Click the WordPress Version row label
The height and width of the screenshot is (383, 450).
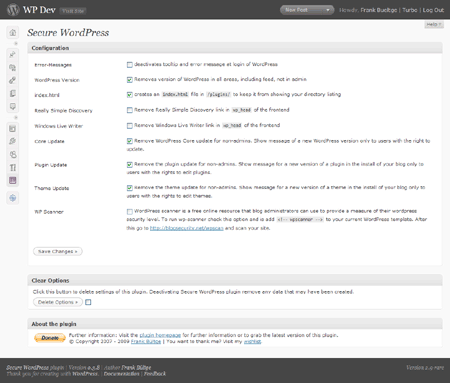[57, 80]
